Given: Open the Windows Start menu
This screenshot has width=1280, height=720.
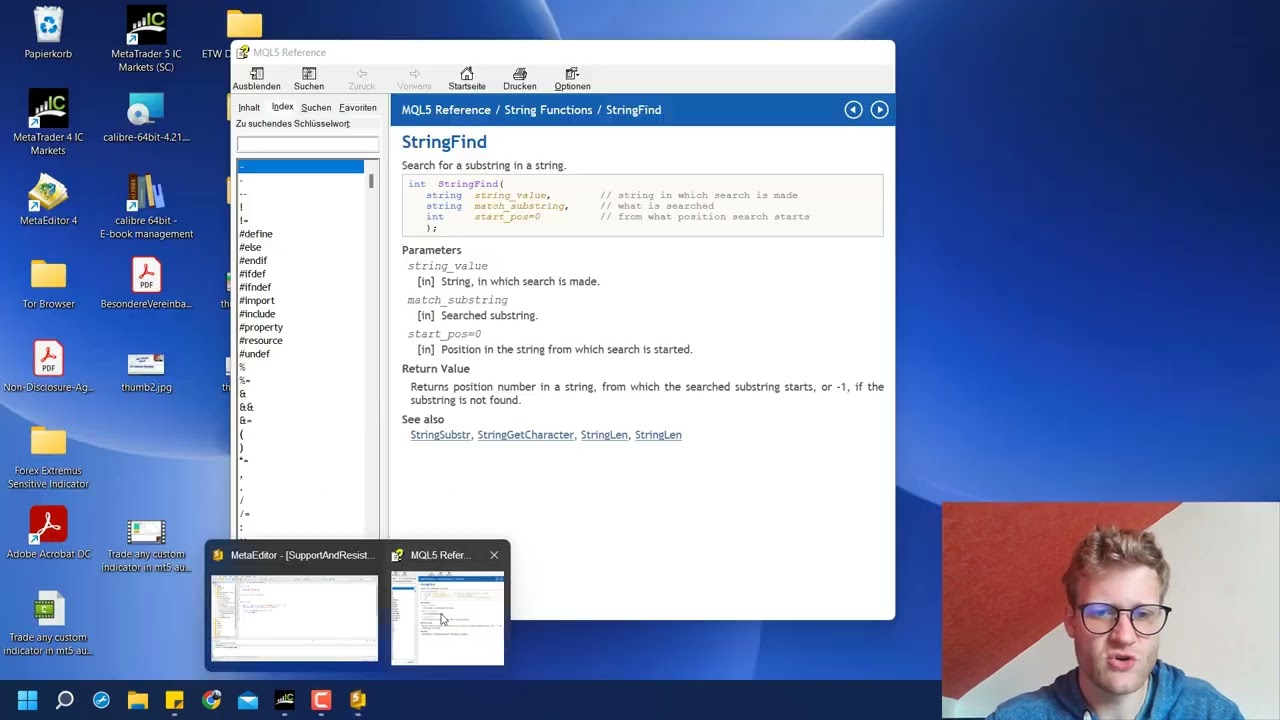Looking at the screenshot, I should pos(27,700).
